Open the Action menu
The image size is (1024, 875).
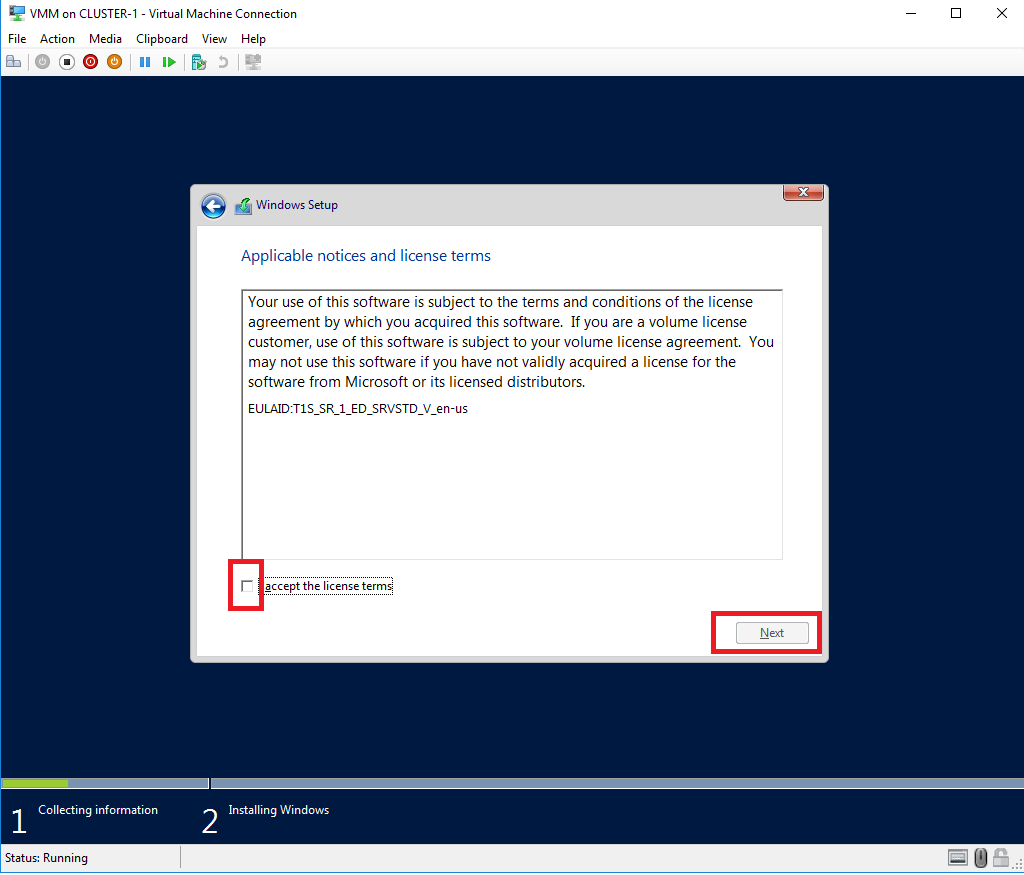pos(57,39)
